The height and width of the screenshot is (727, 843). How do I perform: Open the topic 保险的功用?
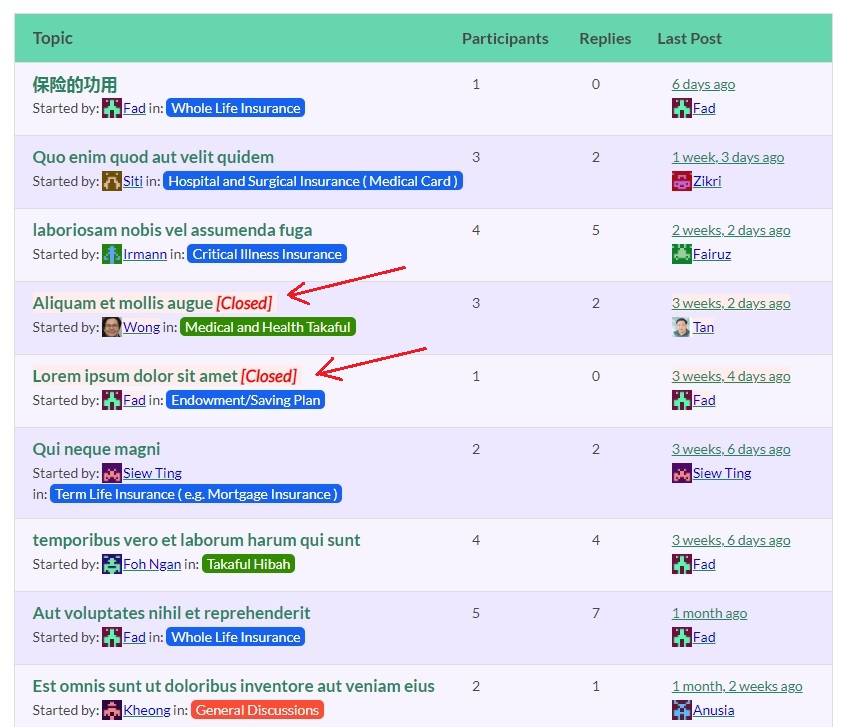pyautogui.click(x=75, y=84)
